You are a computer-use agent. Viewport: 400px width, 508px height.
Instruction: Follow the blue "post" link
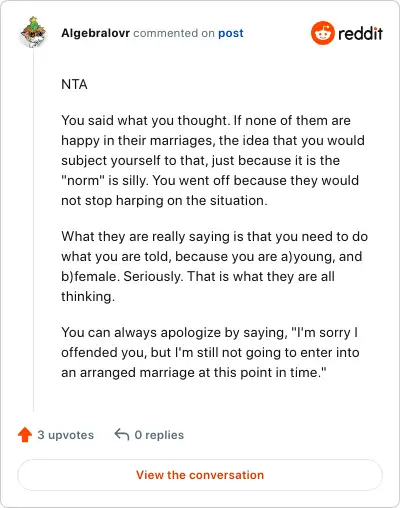pyautogui.click(x=231, y=33)
